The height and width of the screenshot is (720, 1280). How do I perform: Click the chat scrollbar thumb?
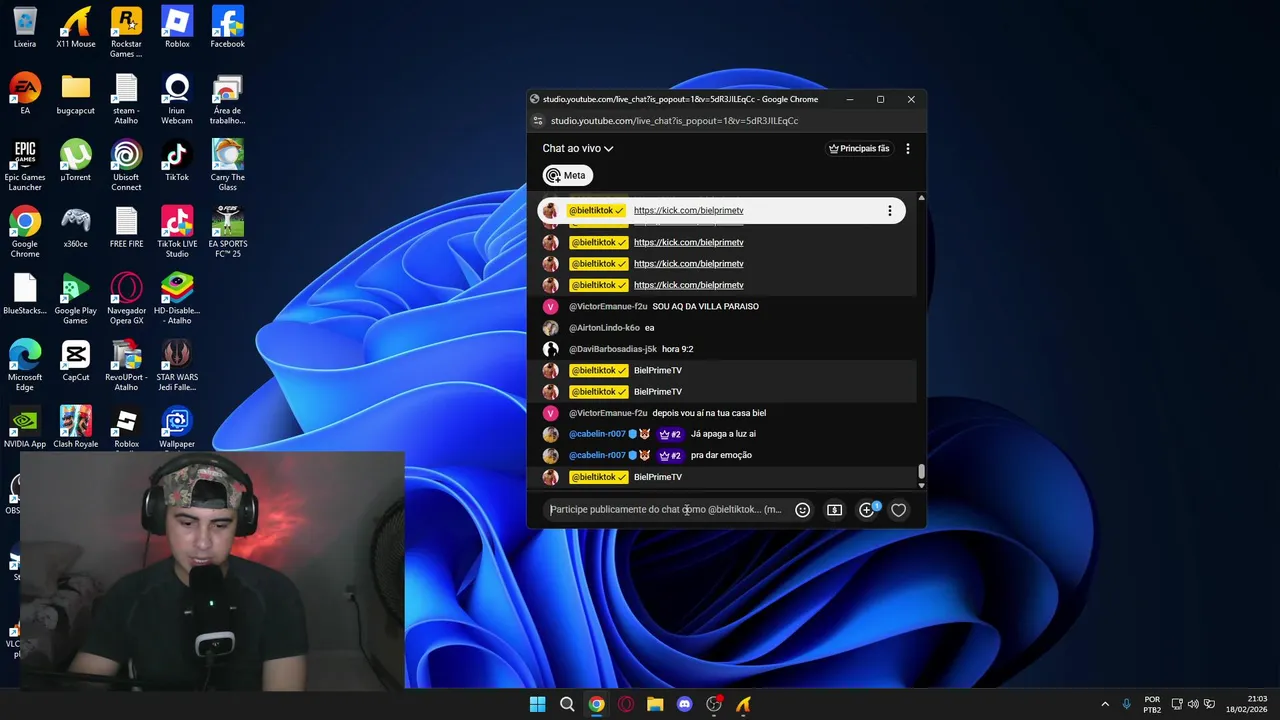921,471
